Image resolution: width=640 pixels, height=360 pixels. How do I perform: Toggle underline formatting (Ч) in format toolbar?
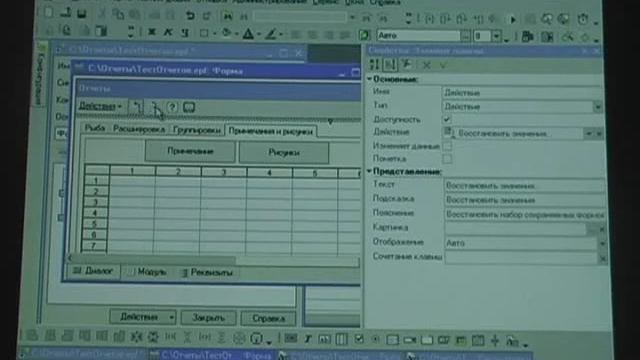(184, 32)
